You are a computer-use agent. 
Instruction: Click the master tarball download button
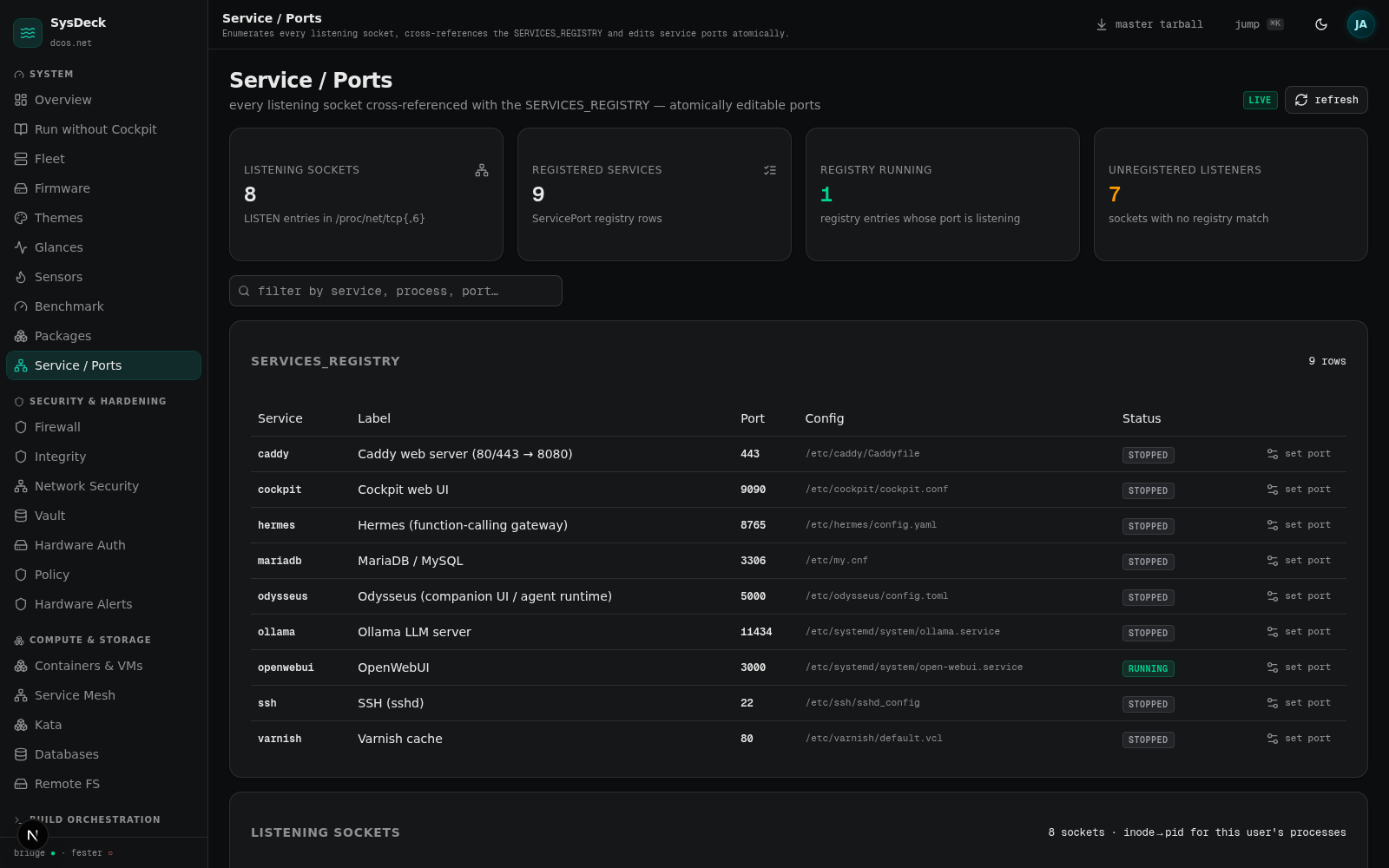1149,24
